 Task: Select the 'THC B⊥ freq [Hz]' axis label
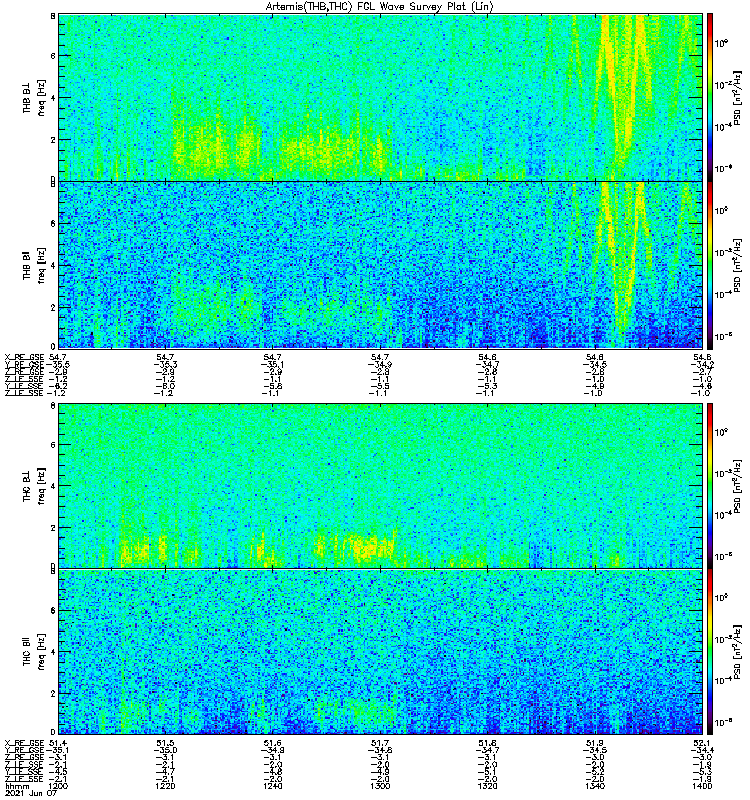pyautogui.click(x=34, y=486)
